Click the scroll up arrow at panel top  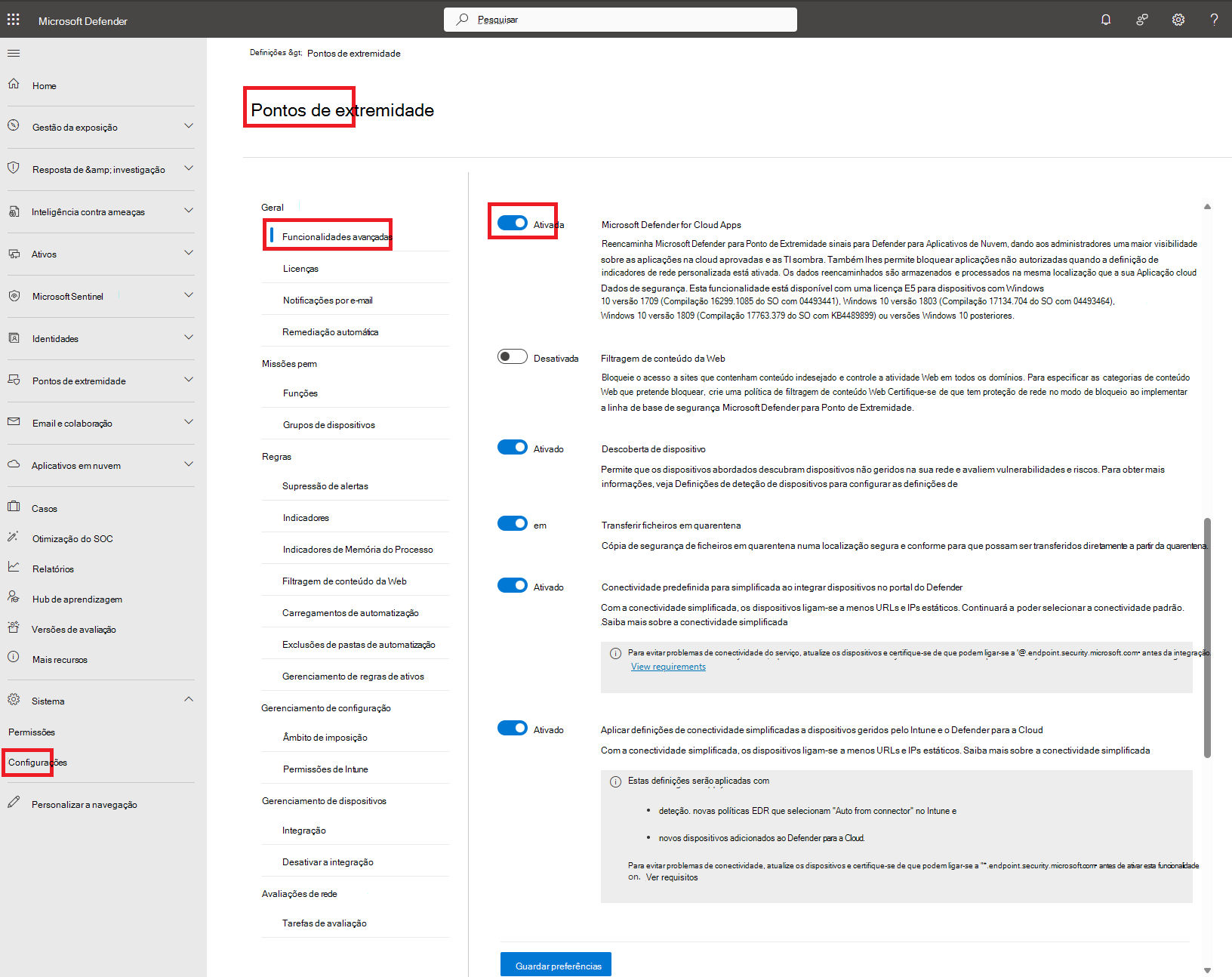1207,206
